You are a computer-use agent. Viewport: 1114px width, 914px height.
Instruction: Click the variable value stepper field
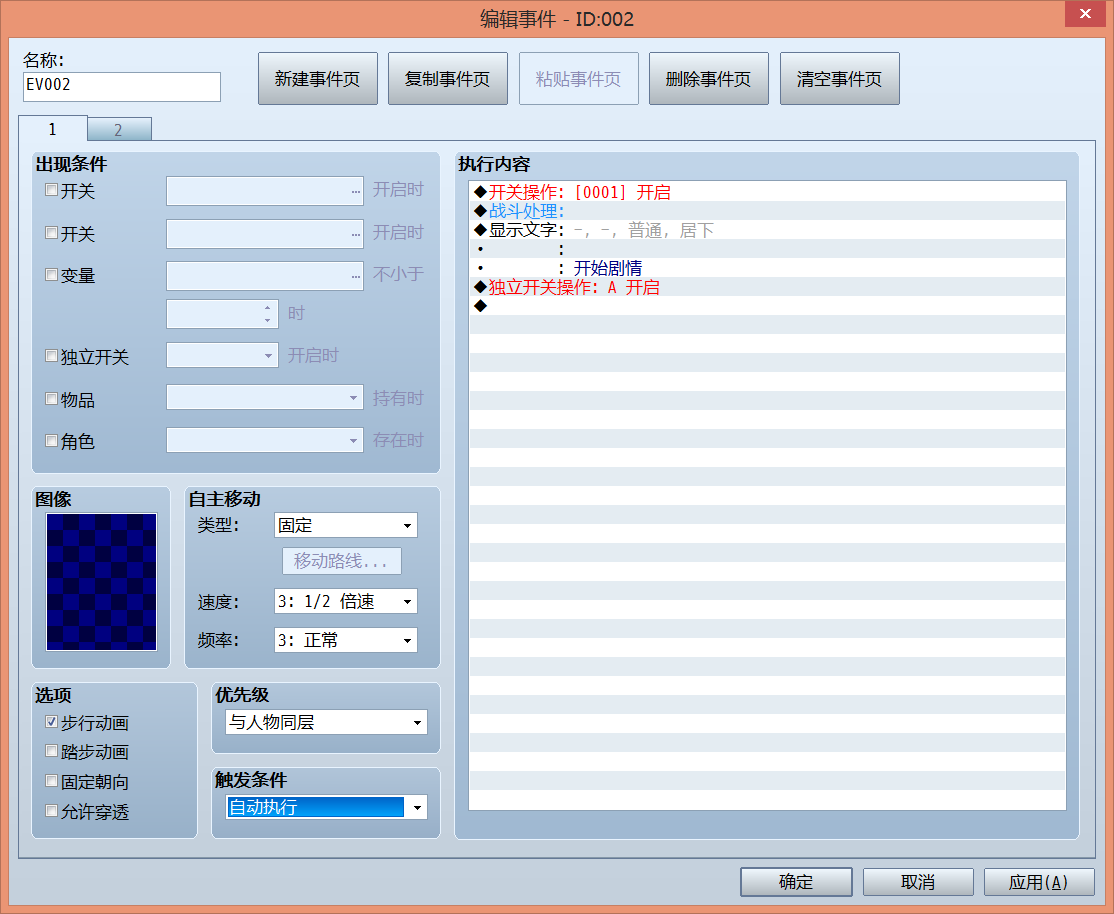coord(222,313)
